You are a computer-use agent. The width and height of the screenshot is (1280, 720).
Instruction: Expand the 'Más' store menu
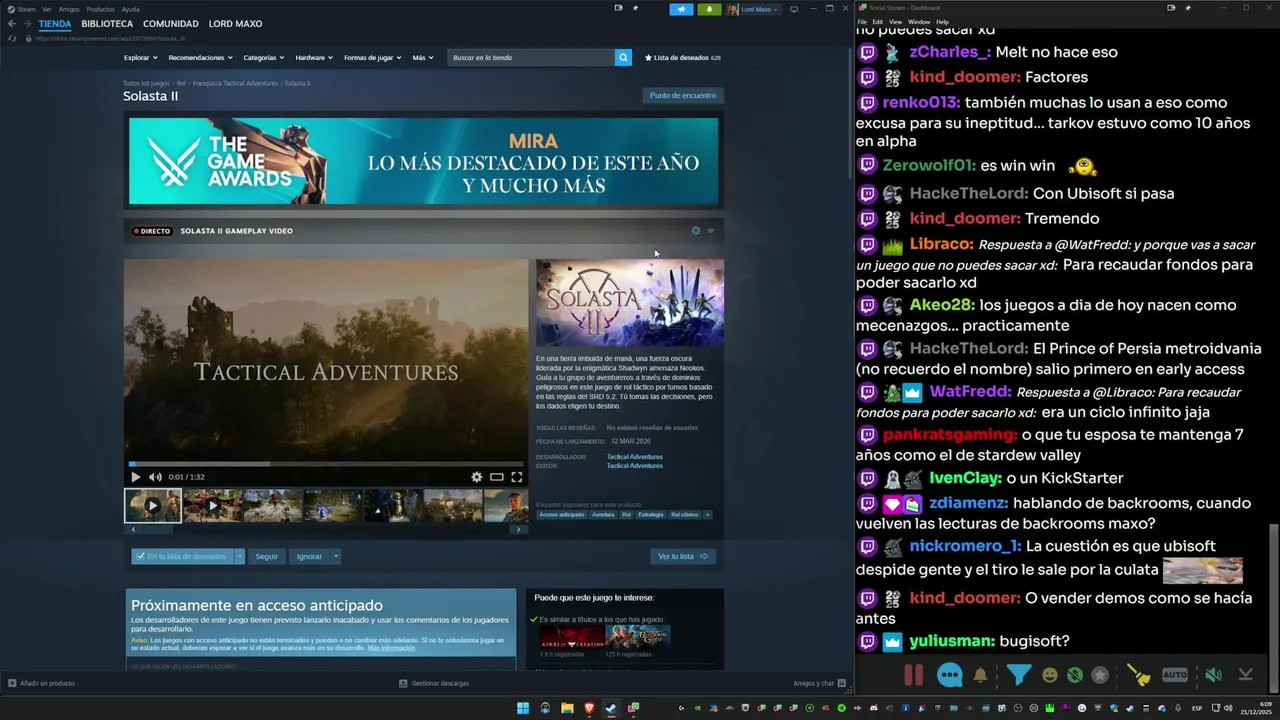coord(423,57)
